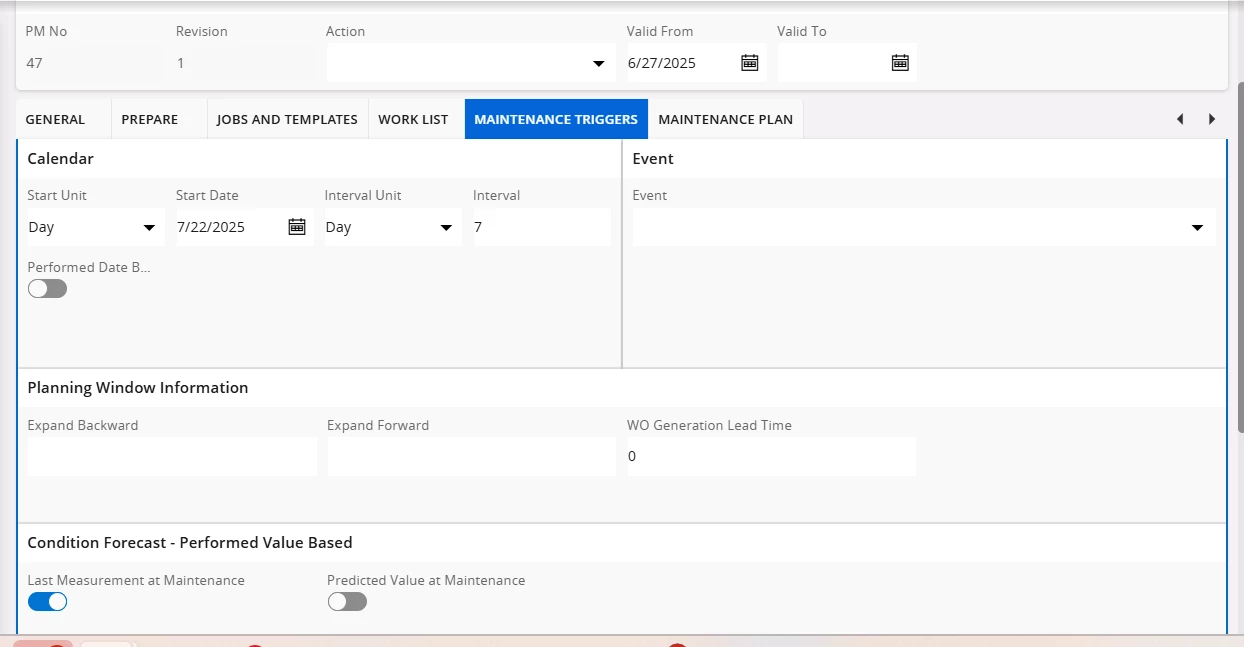This screenshot has width=1244, height=647.
Task: Open the Maintenance Plan tab
Action: (726, 119)
